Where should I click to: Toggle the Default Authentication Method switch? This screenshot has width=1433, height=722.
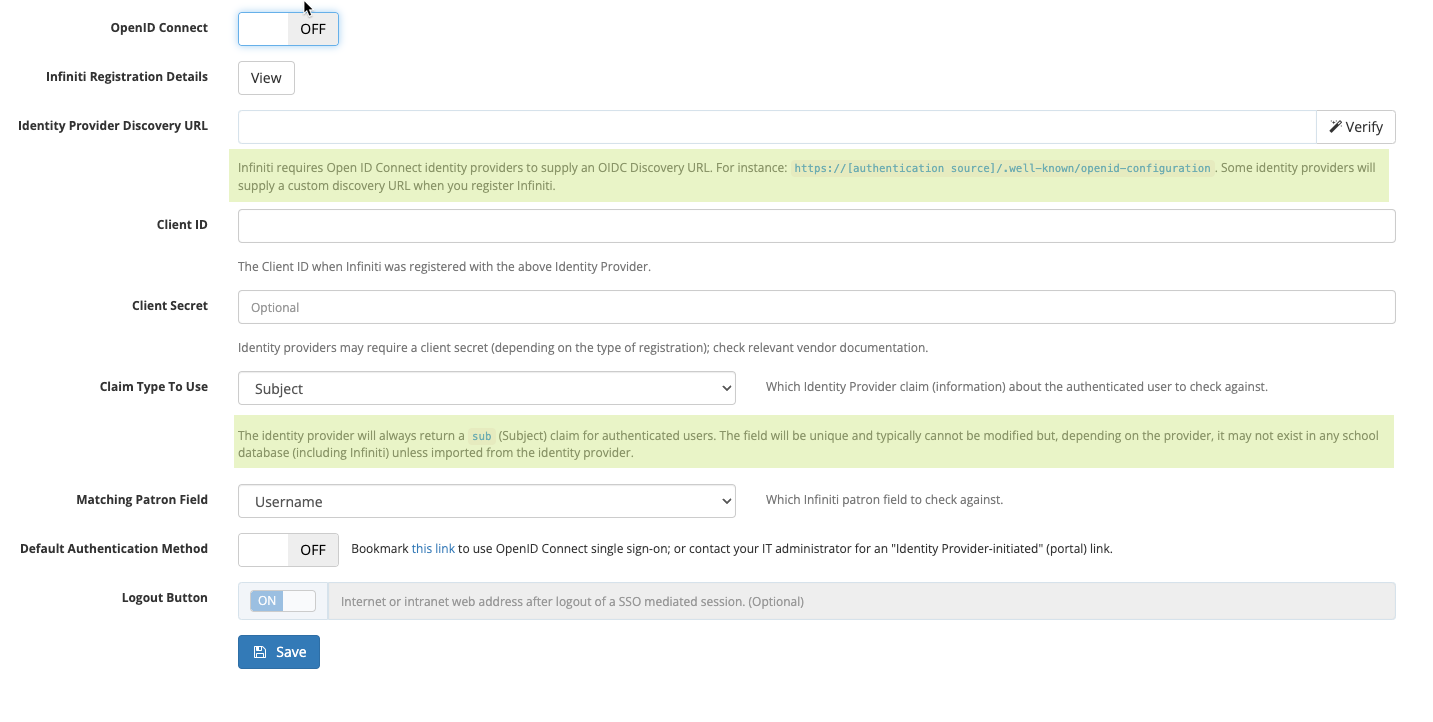288,550
